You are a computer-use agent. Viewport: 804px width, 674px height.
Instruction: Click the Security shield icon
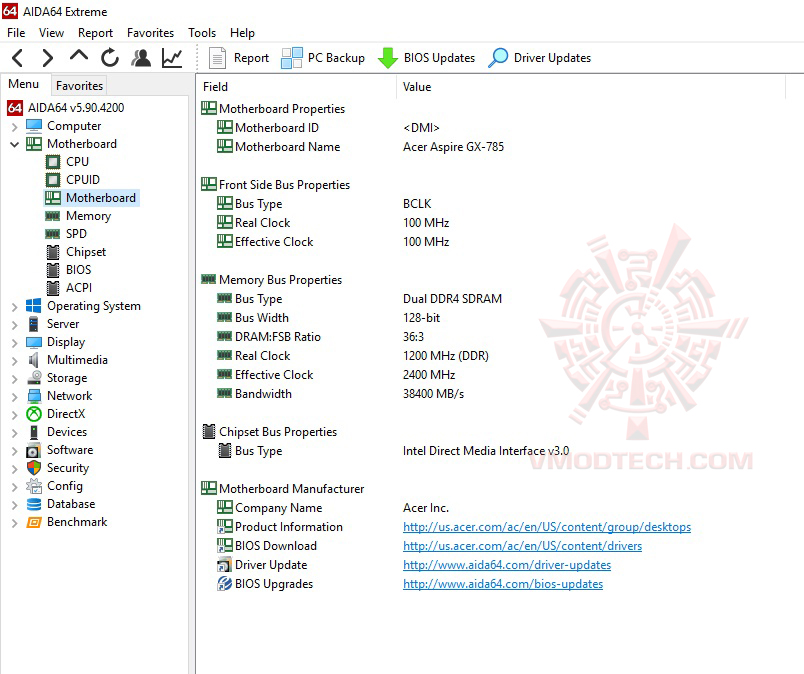click(x=34, y=468)
